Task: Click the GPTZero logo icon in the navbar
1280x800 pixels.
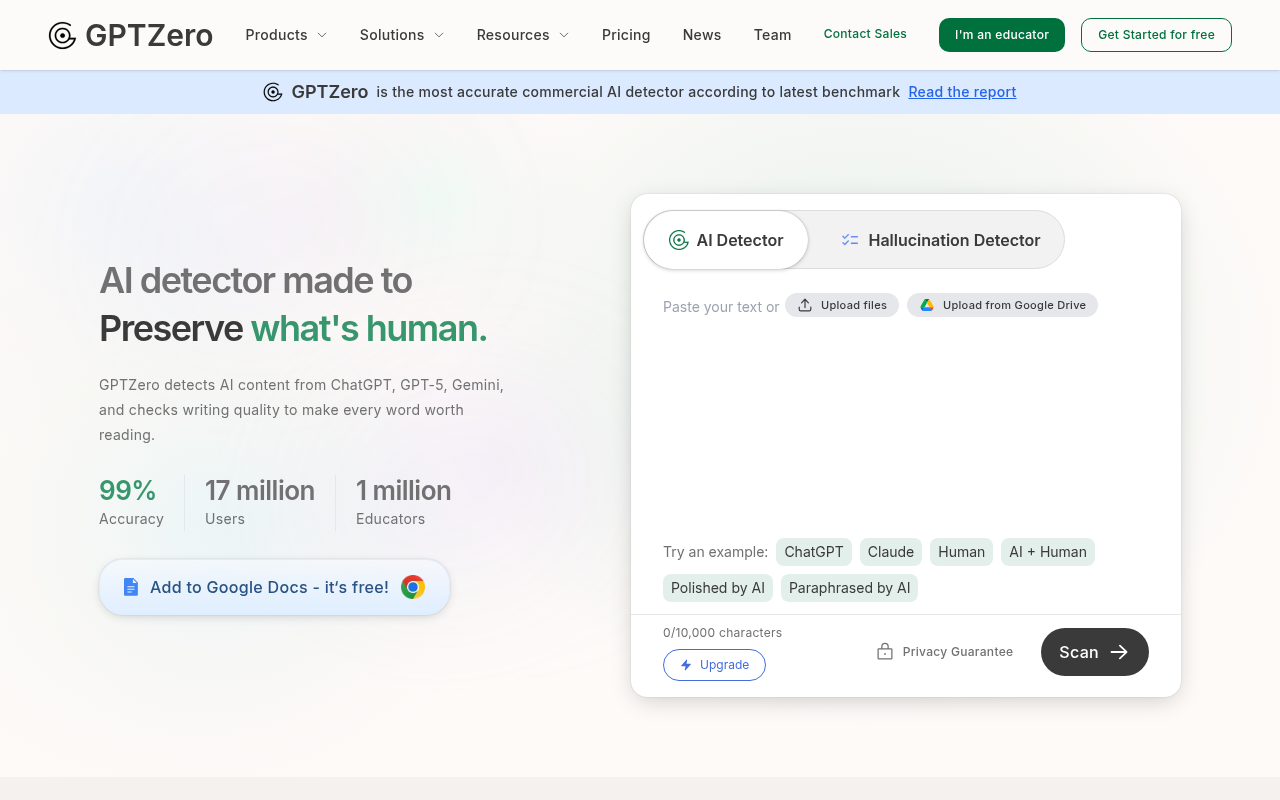Action: 62,35
